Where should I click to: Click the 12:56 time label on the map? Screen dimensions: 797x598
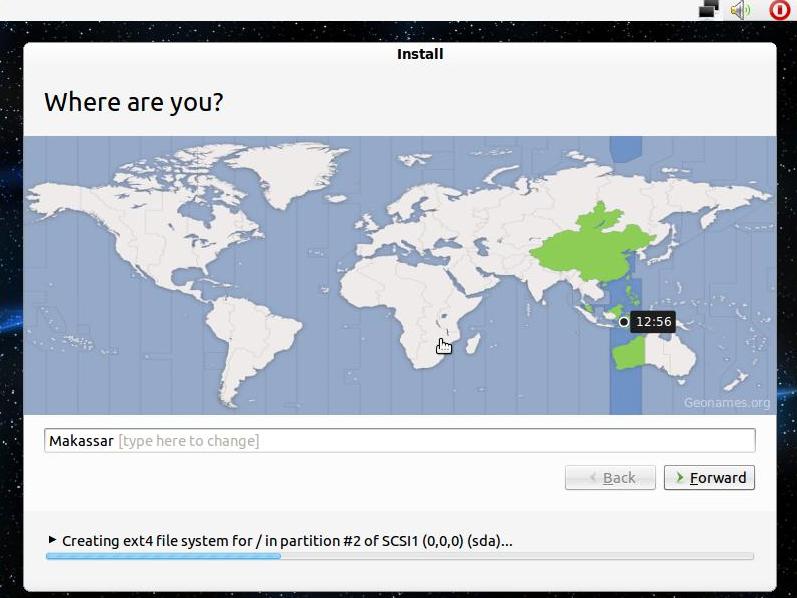pyautogui.click(x=653, y=322)
